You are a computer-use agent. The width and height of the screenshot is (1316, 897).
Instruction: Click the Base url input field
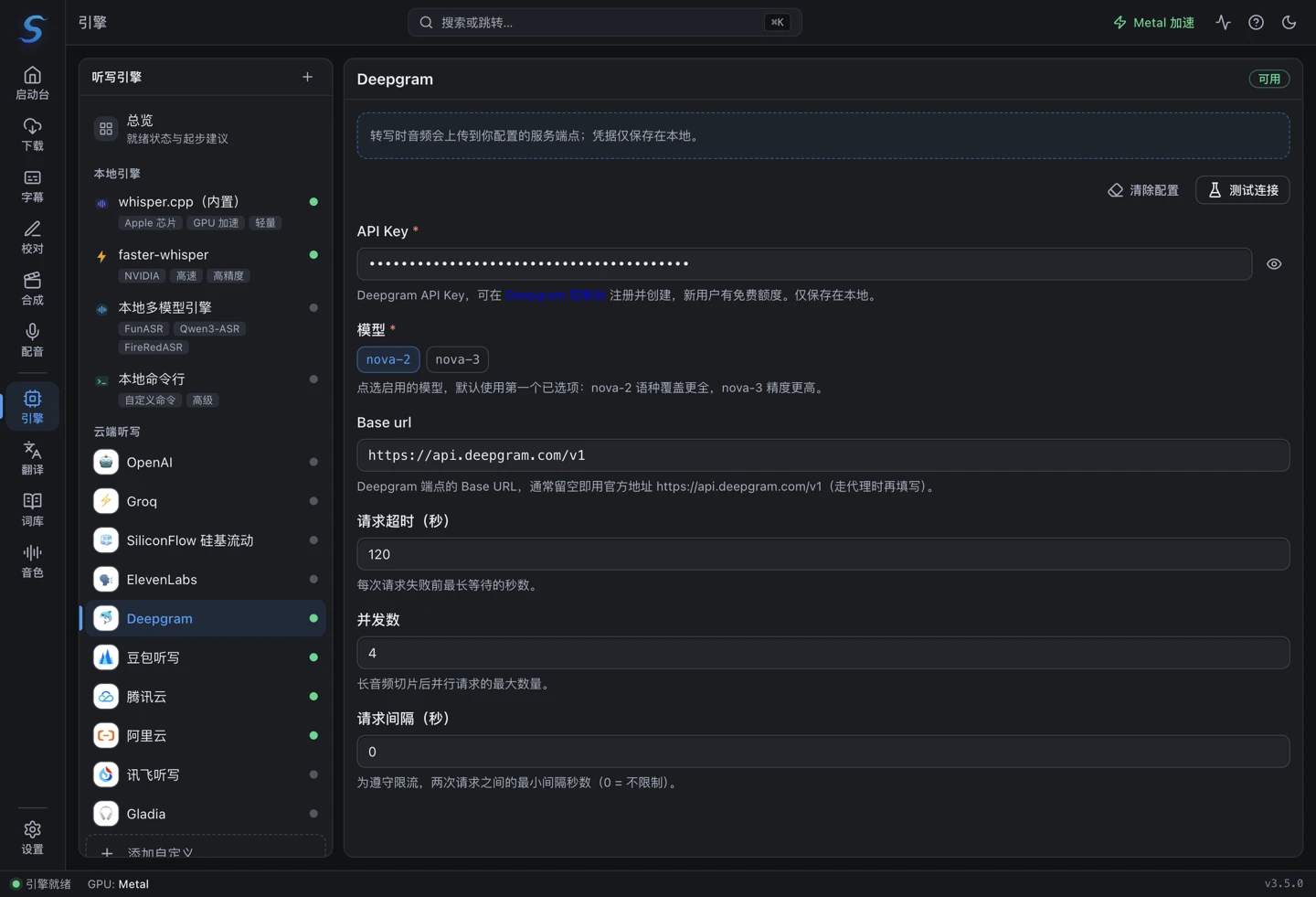tap(822, 455)
